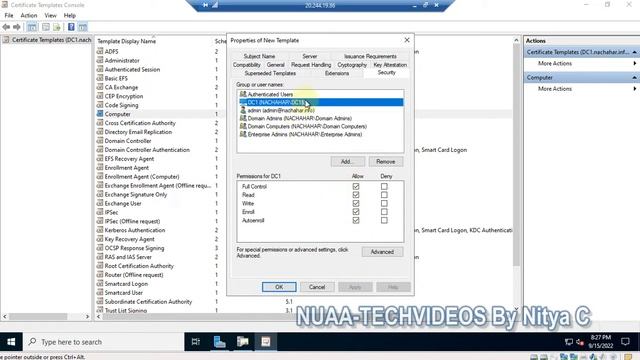The height and width of the screenshot is (360, 640).
Task: Open Task View on the taskbar
Action: tap(196, 342)
